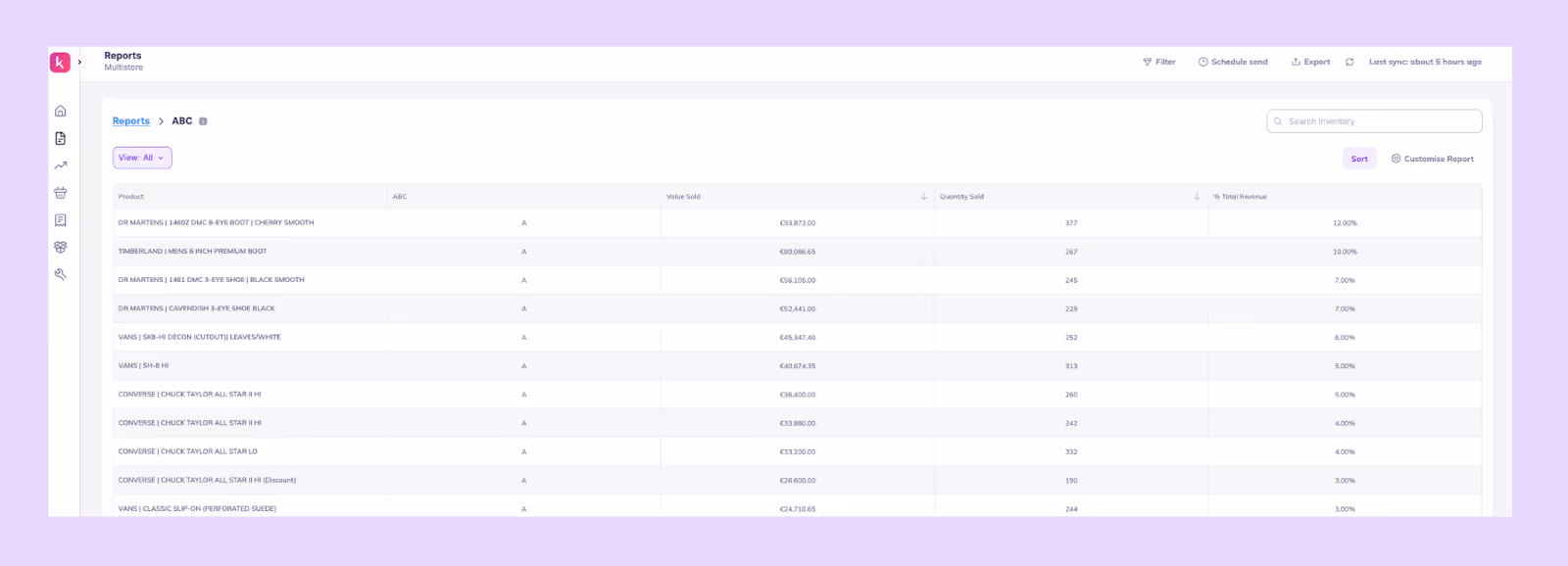The image size is (1568, 566).
Task: Click the 6.00% revenue cell
Action: [x=1345, y=338]
